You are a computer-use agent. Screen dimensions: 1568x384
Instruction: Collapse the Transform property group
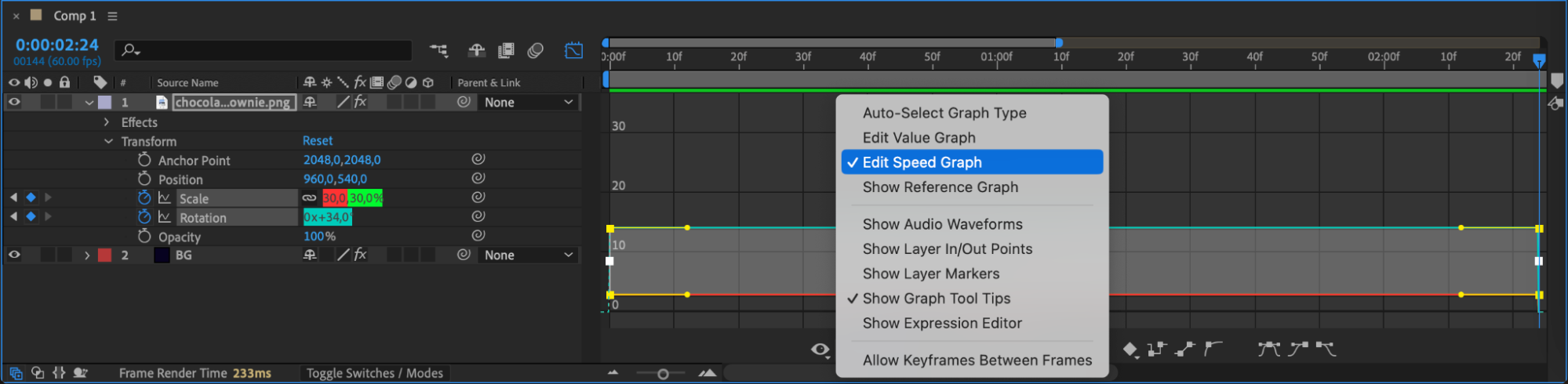point(108,141)
